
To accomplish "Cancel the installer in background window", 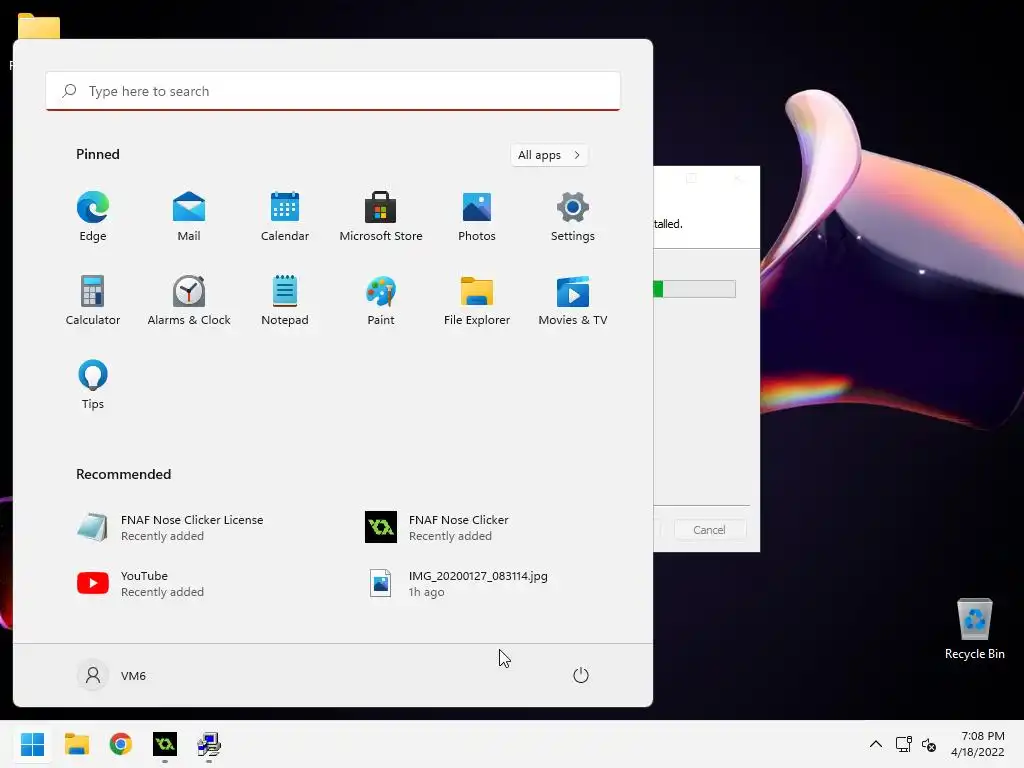I will click(x=709, y=530).
